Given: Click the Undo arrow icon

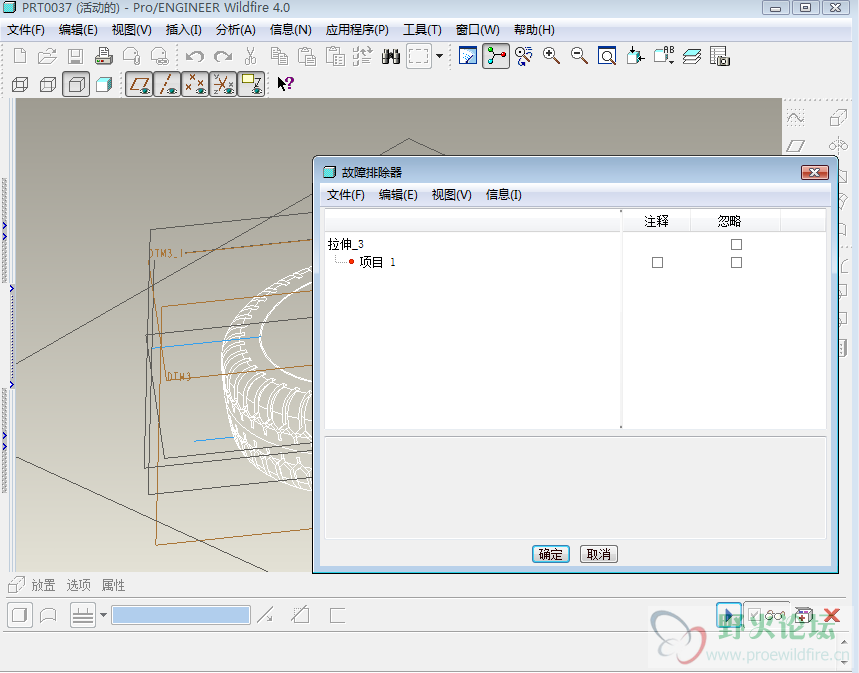Looking at the screenshot, I should 194,56.
